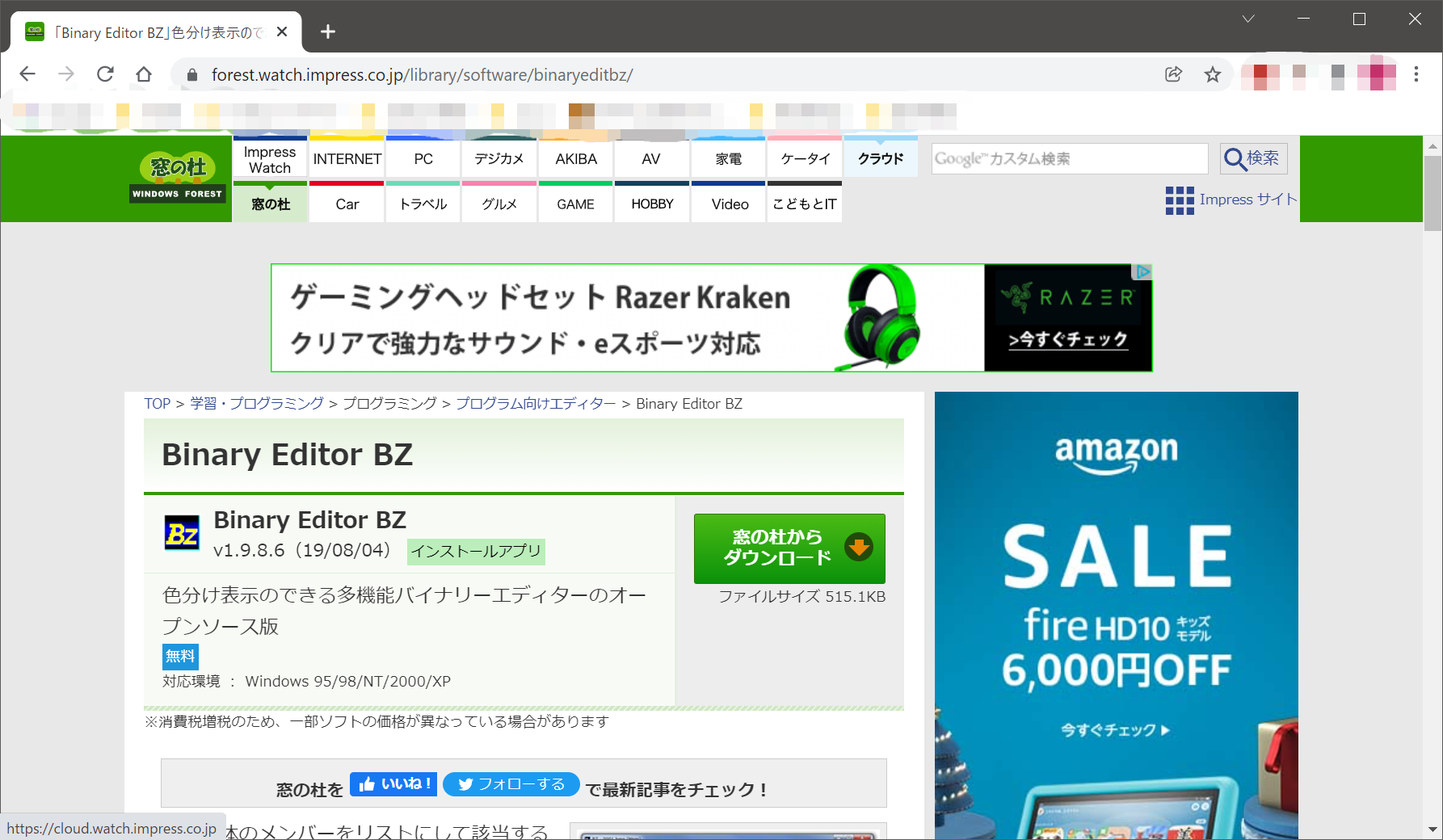Click the 無料 blue badge
The image size is (1443, 840).
(180, 656)
